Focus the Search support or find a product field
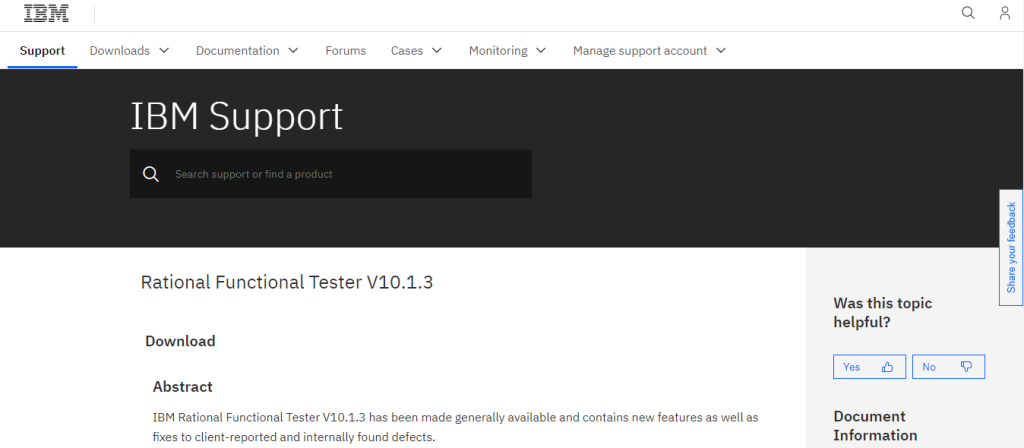This screenshot has width=1024, height=448. tap(330, 174)
